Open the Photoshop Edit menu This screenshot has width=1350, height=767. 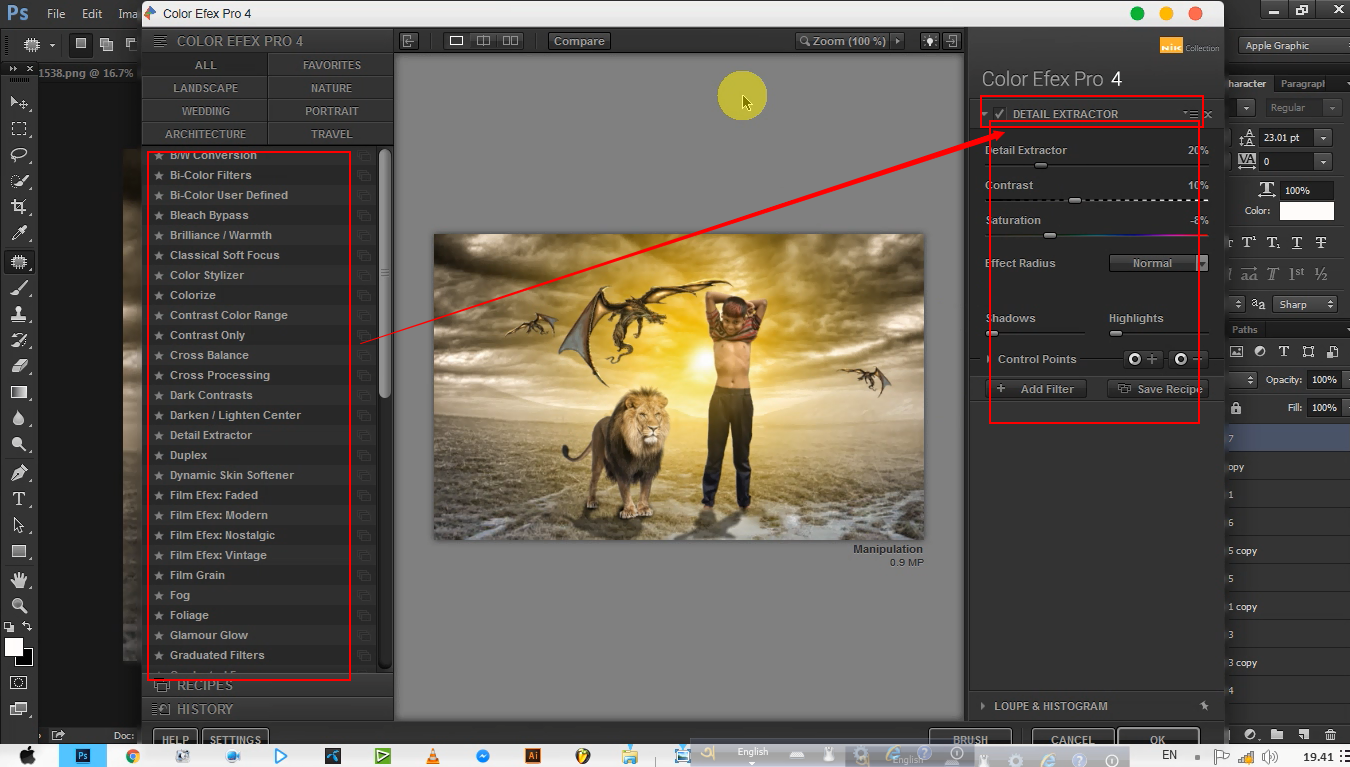(x=92, y=14)
